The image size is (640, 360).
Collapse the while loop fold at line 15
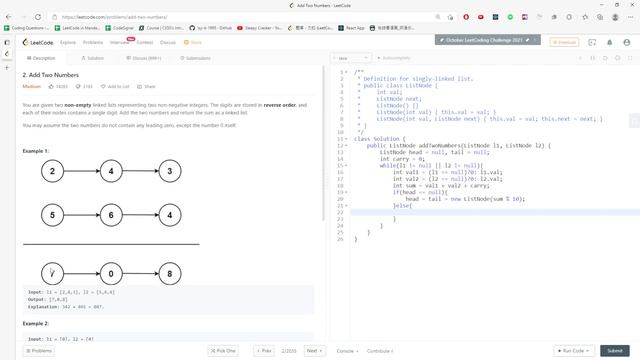tap(347, 166)
